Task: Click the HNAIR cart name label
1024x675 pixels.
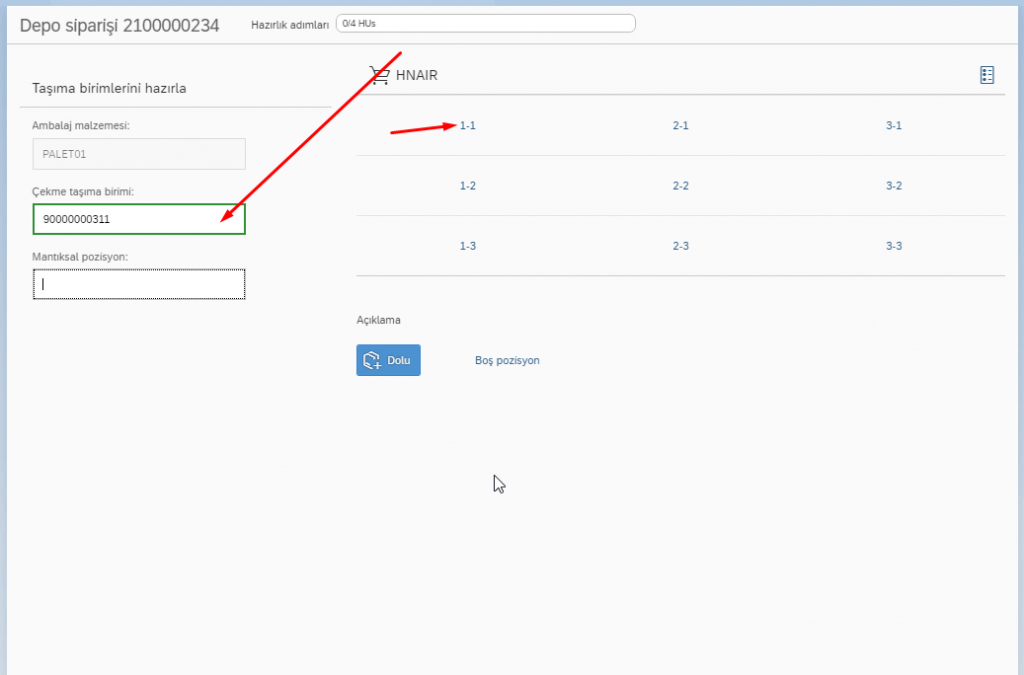Action: 417,75
